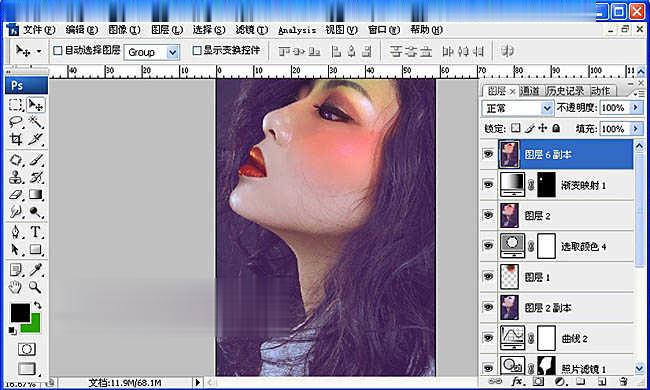Switch to 历史记录 tab
The height and width of the screenshot is (390, 650).
pyautogui.click(x=564, y=91)
